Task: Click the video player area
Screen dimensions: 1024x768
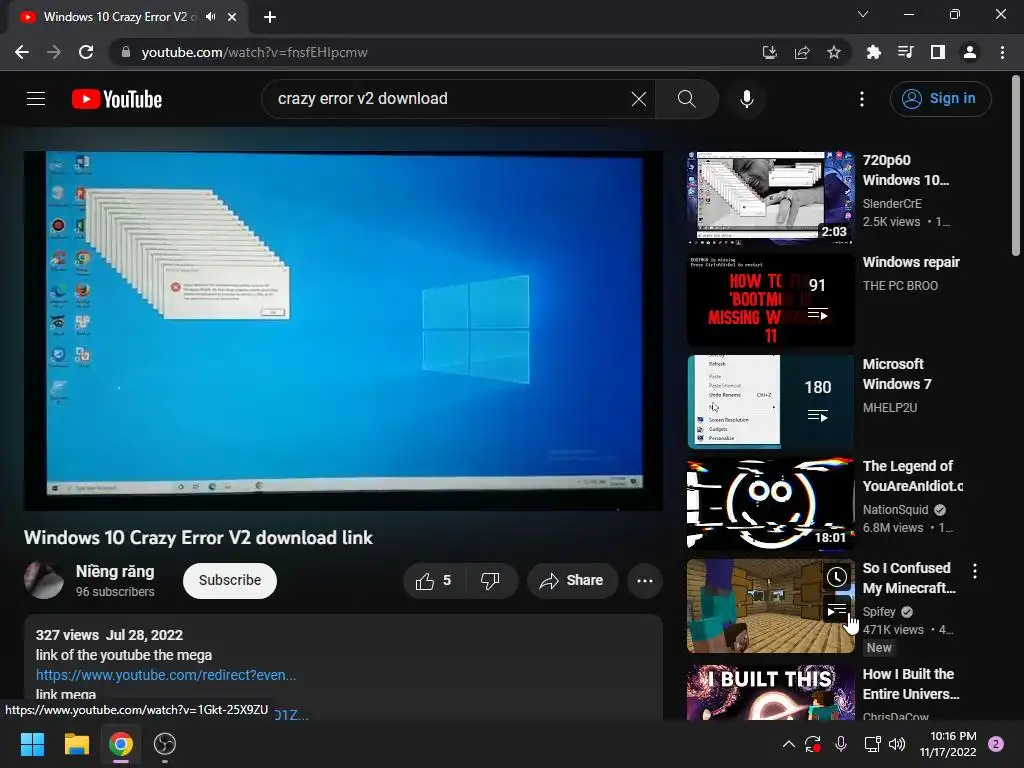Action: (344, 330)
